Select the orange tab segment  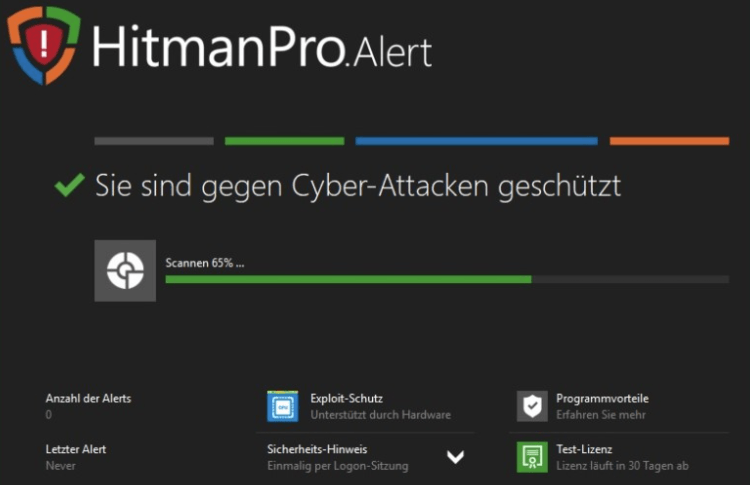(669, 141)
